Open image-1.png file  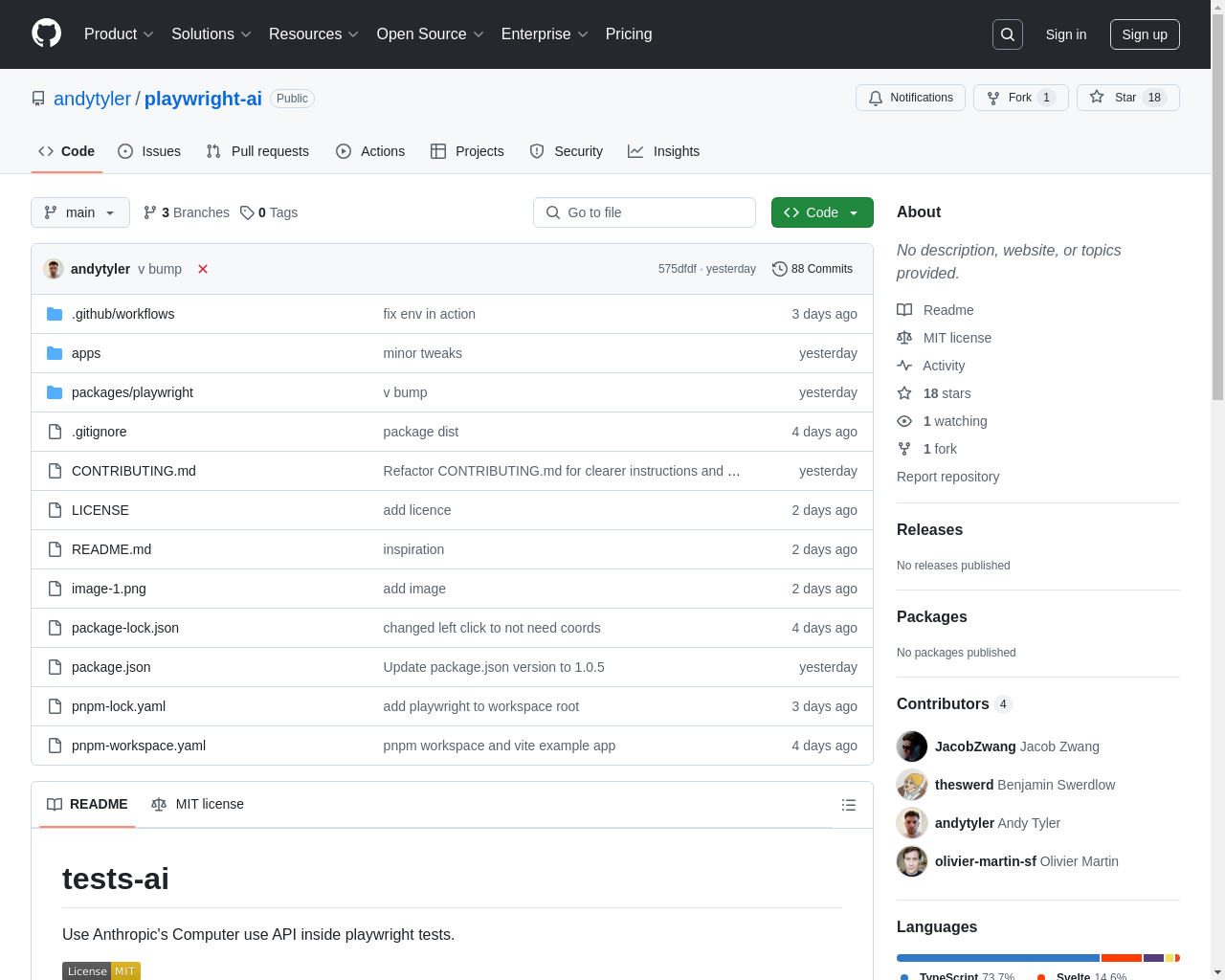click(x=109, y=589)
